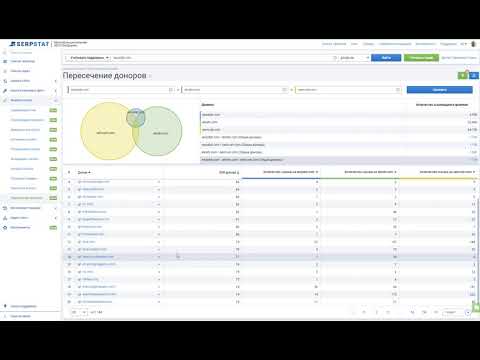The height and width of the screenshot is (360, 480).
Task: Click the small blue circle in Venn diagram
Action: [136, 118]
